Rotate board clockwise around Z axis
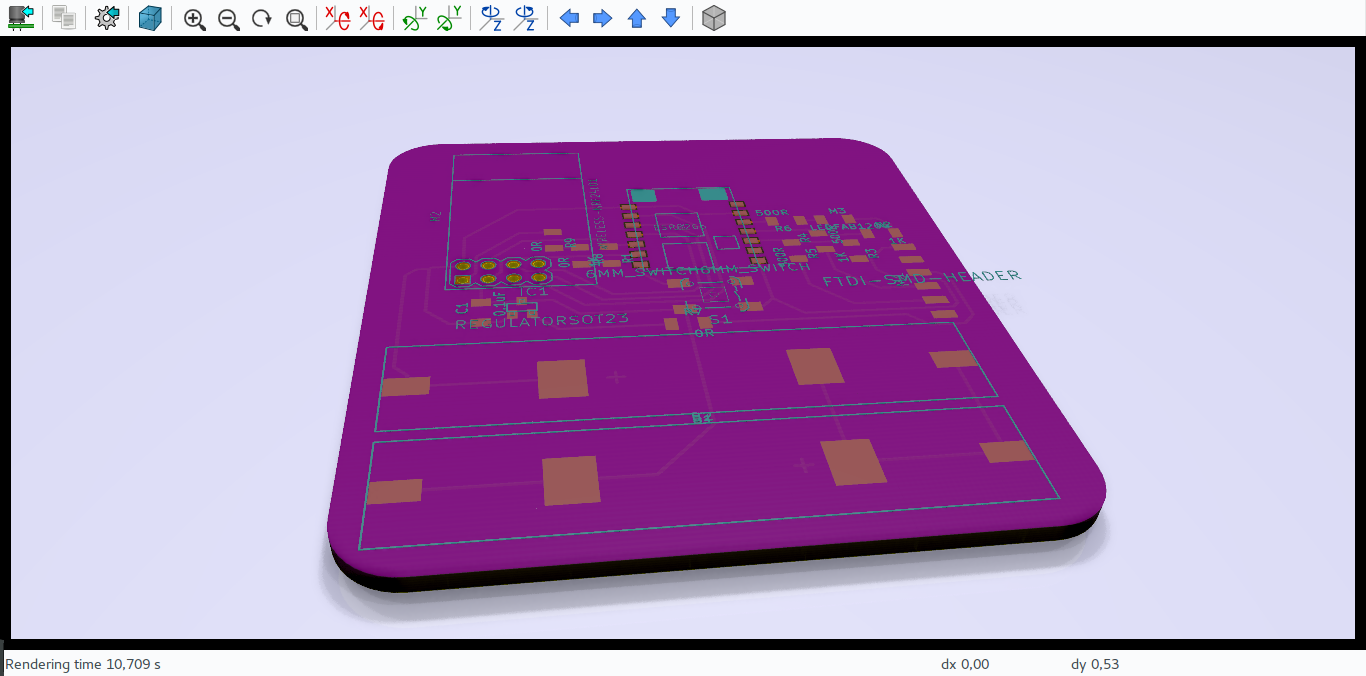The image size is (1366, 676). pyautogui.click(x=490, y=17)
